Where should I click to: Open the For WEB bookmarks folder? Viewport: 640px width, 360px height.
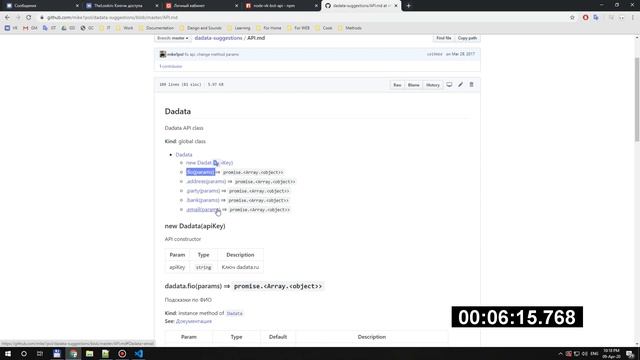pyautogui.click(x=298, y=28)
